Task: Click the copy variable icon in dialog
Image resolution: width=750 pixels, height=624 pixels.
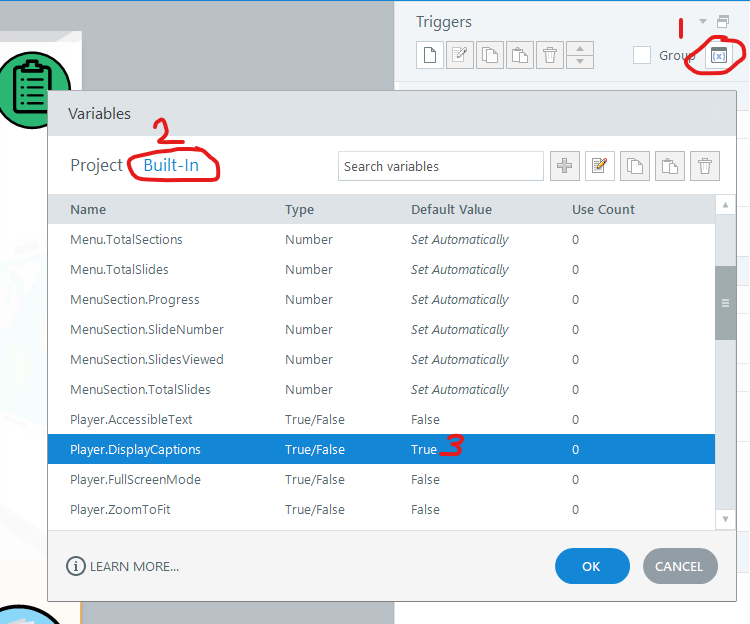Action: point(635,166)
